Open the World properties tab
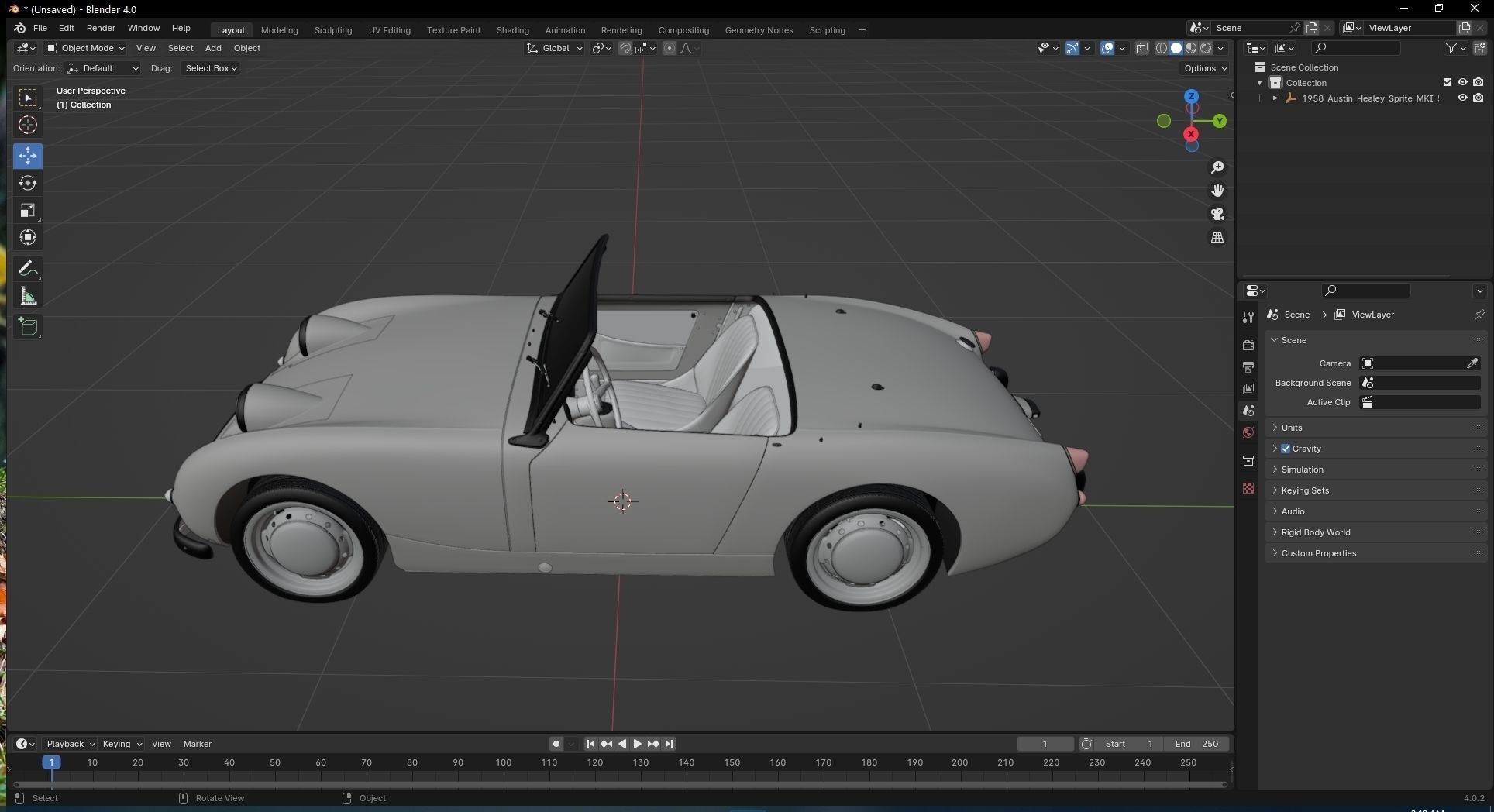The image size is (1494, 812). point(1248,432)
